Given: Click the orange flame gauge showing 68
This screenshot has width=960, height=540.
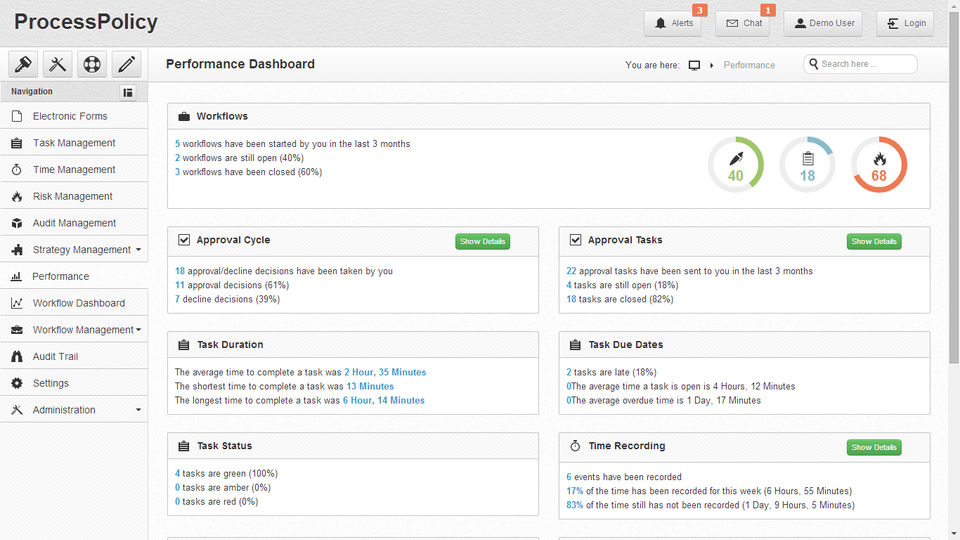Looking at the screenshot, I should pyautogui.click(x=879, y=165).
